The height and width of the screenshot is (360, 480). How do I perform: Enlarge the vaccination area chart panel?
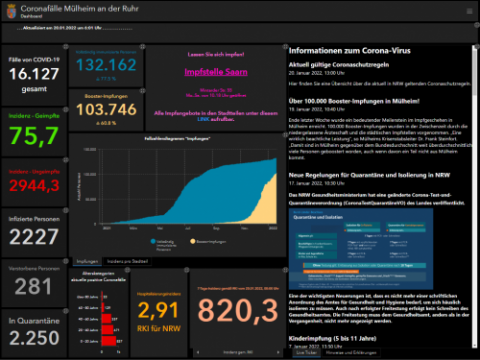point(285,135)
